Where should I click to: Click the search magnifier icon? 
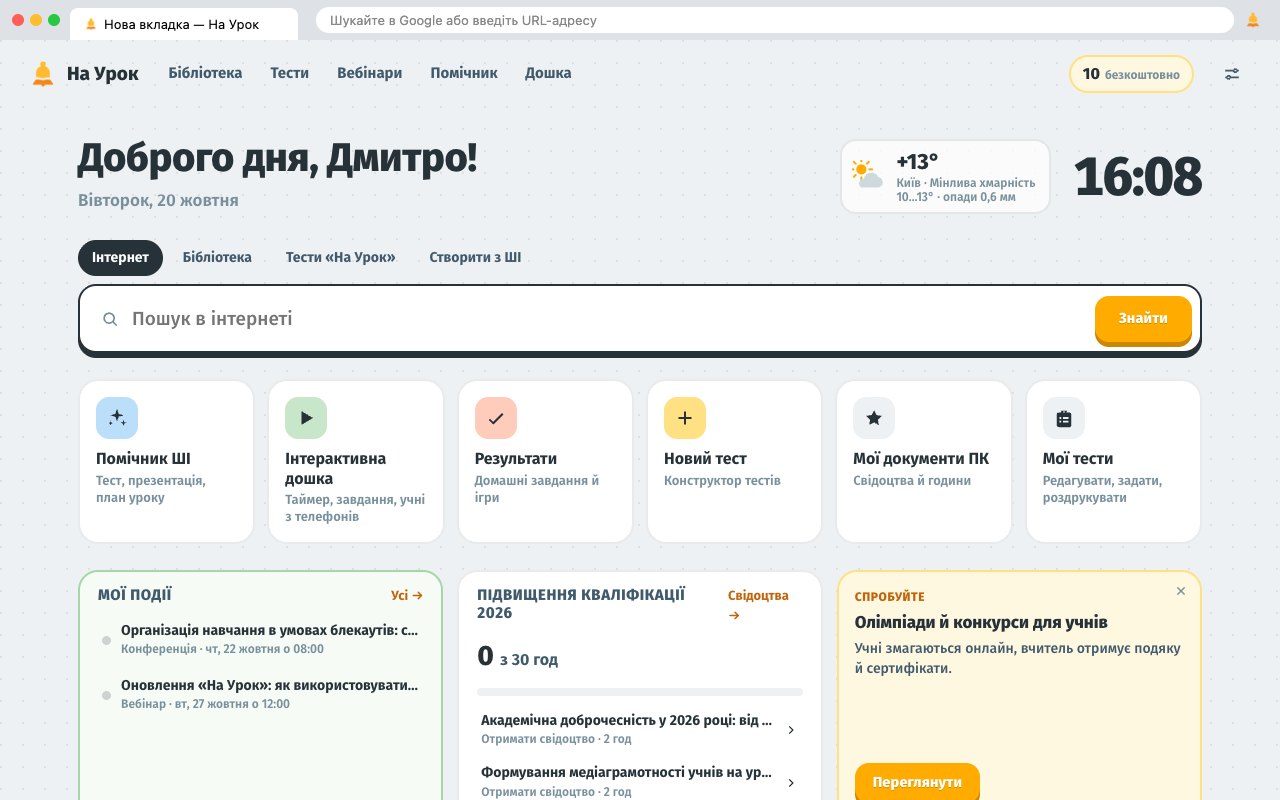pyautogui.click(x=110, y=319)
